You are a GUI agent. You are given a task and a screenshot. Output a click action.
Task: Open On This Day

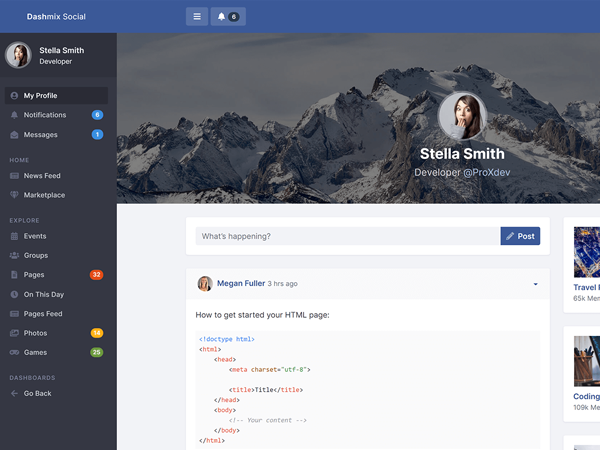[56, 294]
